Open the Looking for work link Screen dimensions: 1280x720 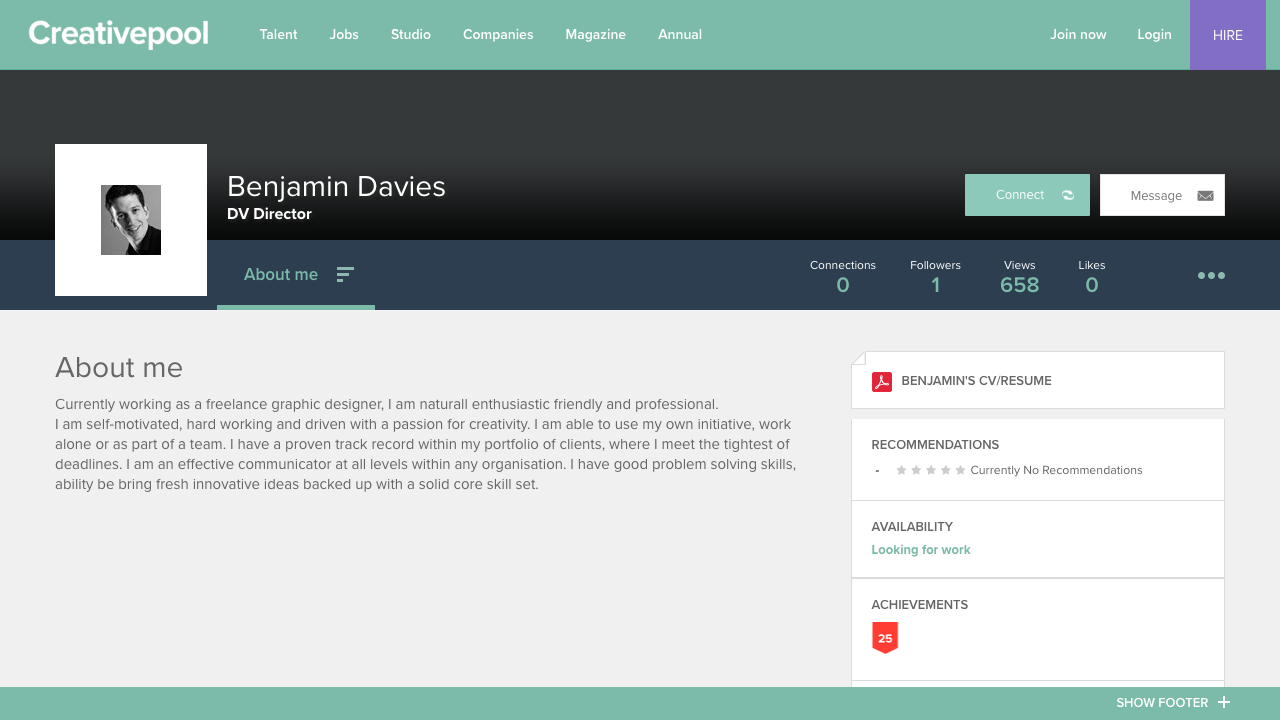click(920, 549)
